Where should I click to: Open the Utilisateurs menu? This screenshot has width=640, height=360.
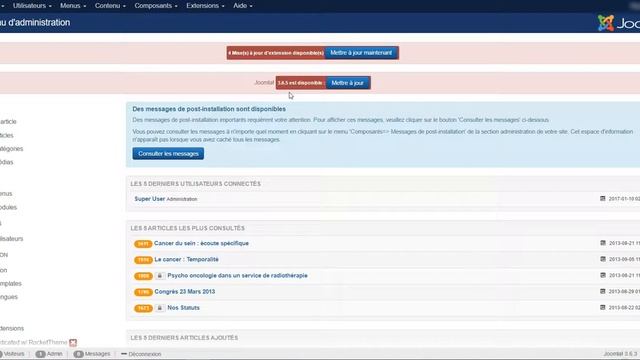click(32, 6)
